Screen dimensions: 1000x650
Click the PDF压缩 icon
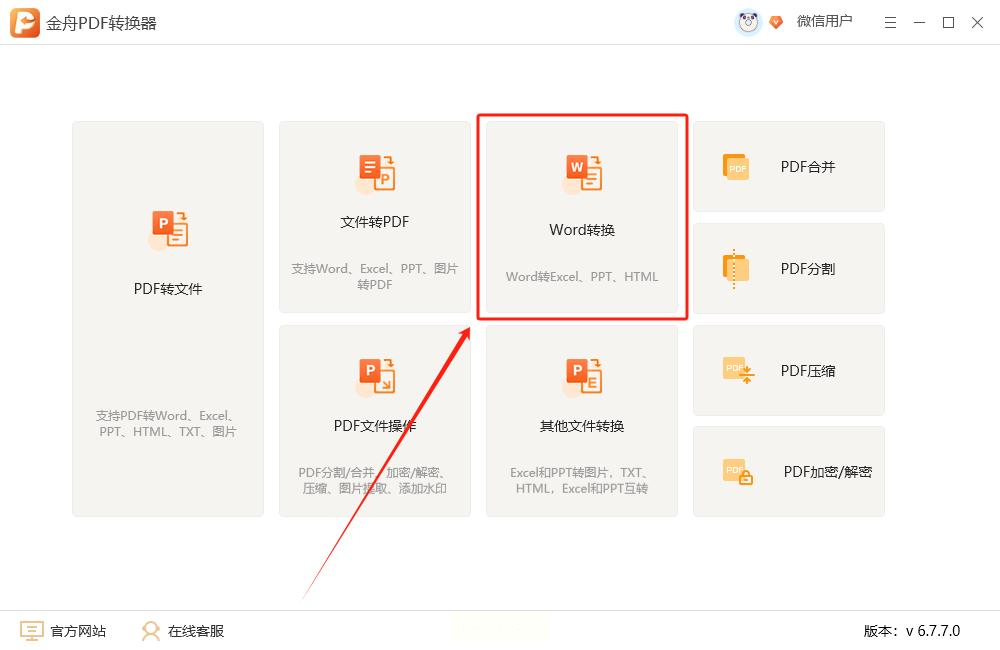[739, 370]
